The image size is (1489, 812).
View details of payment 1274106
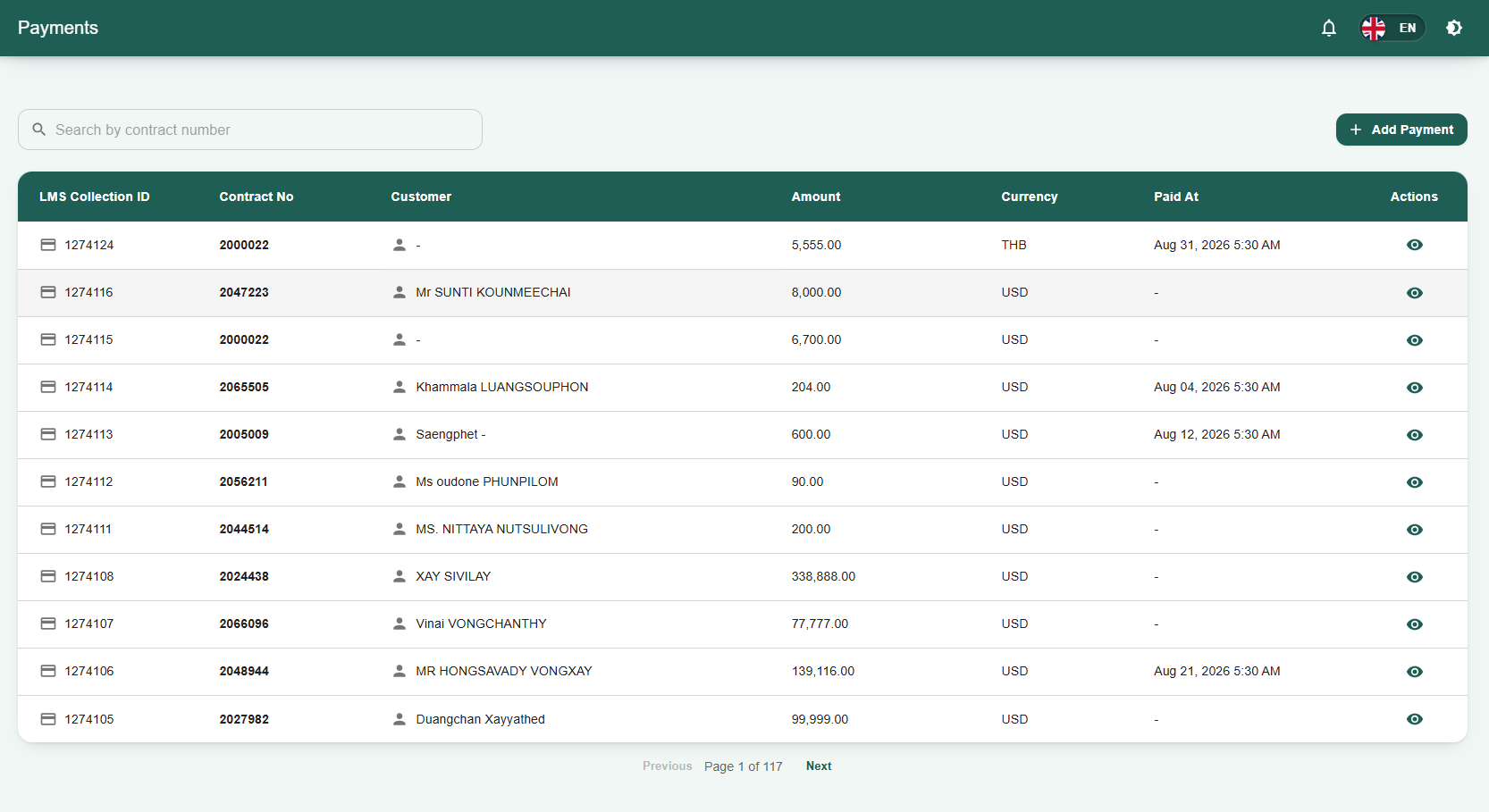click(1414, 672)
